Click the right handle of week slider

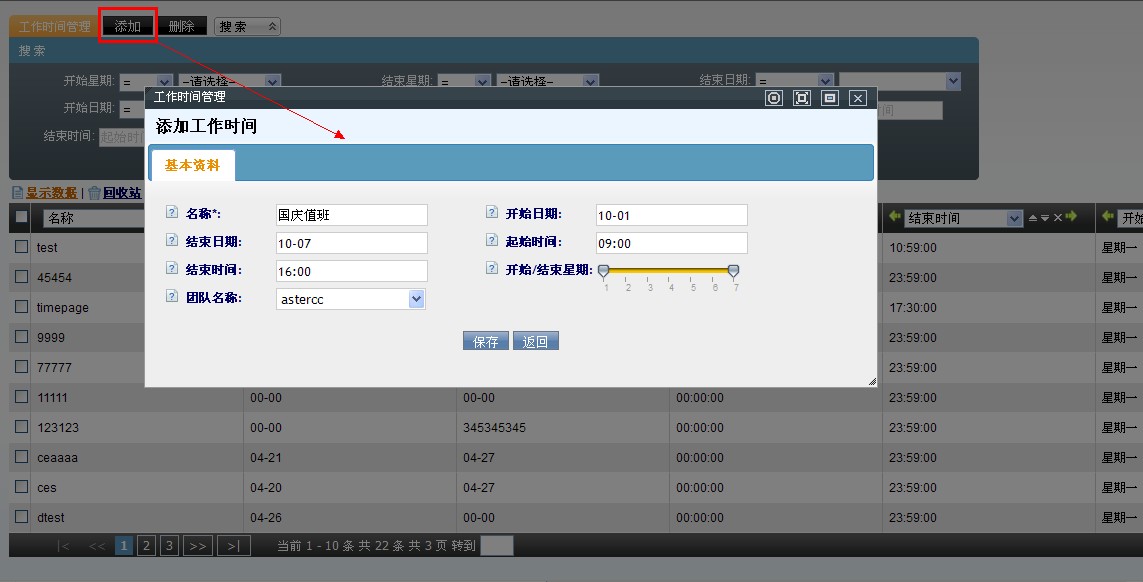pyautogui.click(x=733, y=271)
